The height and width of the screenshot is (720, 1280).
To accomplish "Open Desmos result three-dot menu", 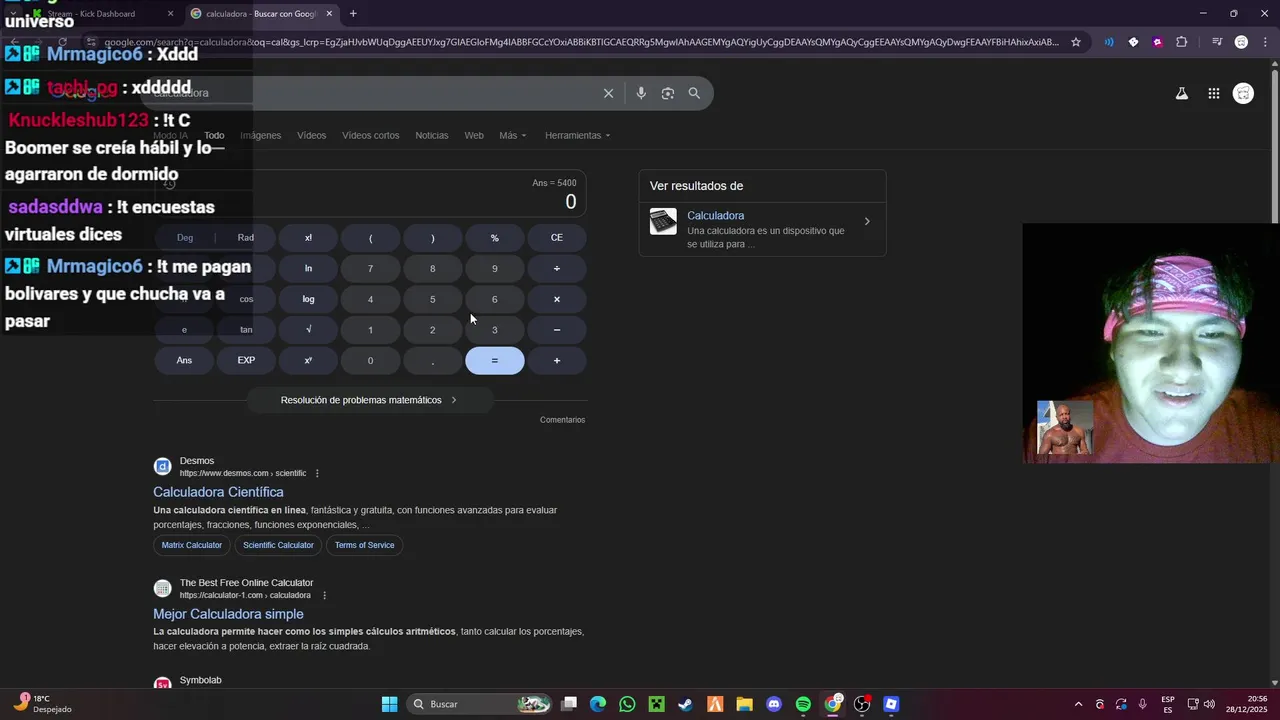I will (317, 473).
